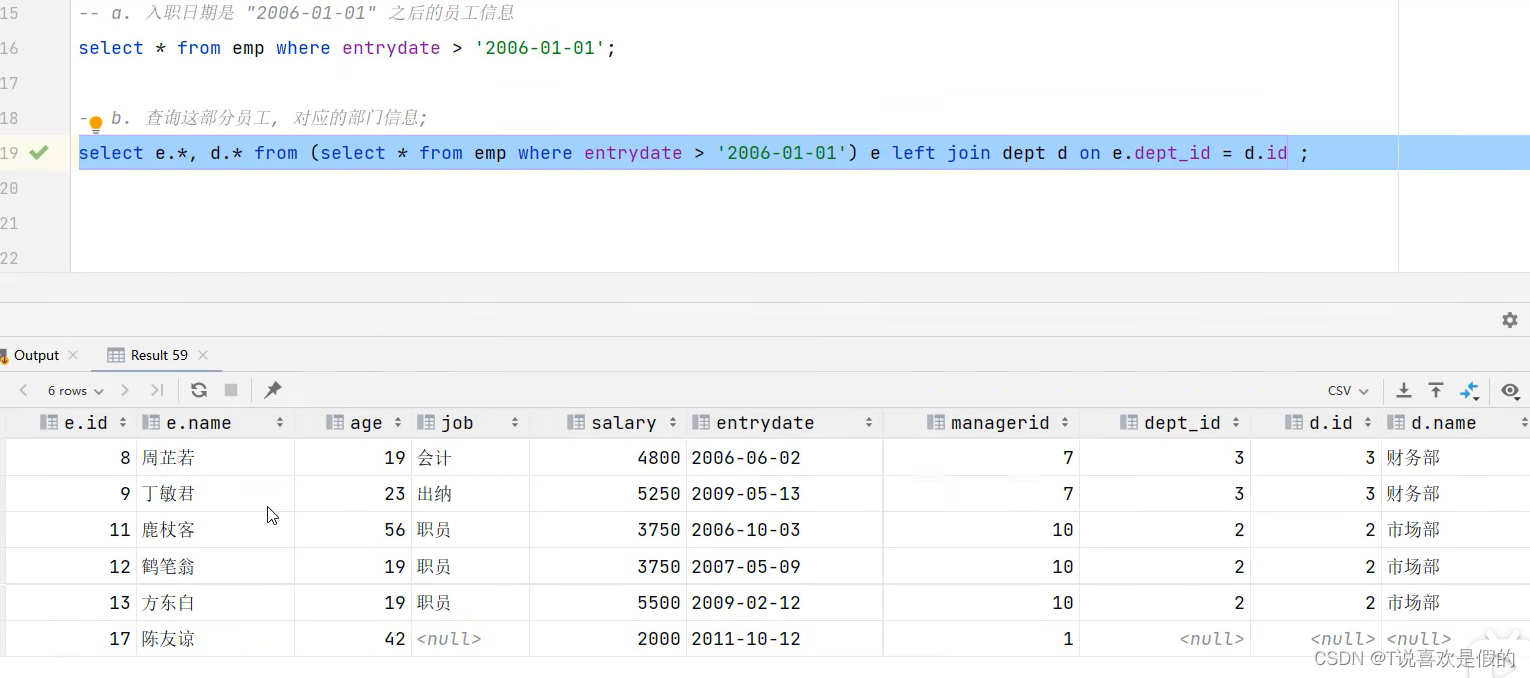Viewport: 1530px width, 678px height.
Task: Reload the query result page
Action: [199, 390]
